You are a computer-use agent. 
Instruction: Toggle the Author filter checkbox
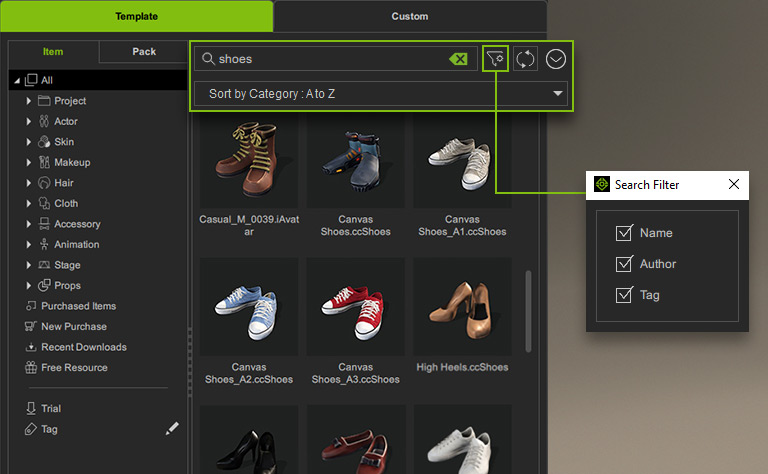(624, 264)
